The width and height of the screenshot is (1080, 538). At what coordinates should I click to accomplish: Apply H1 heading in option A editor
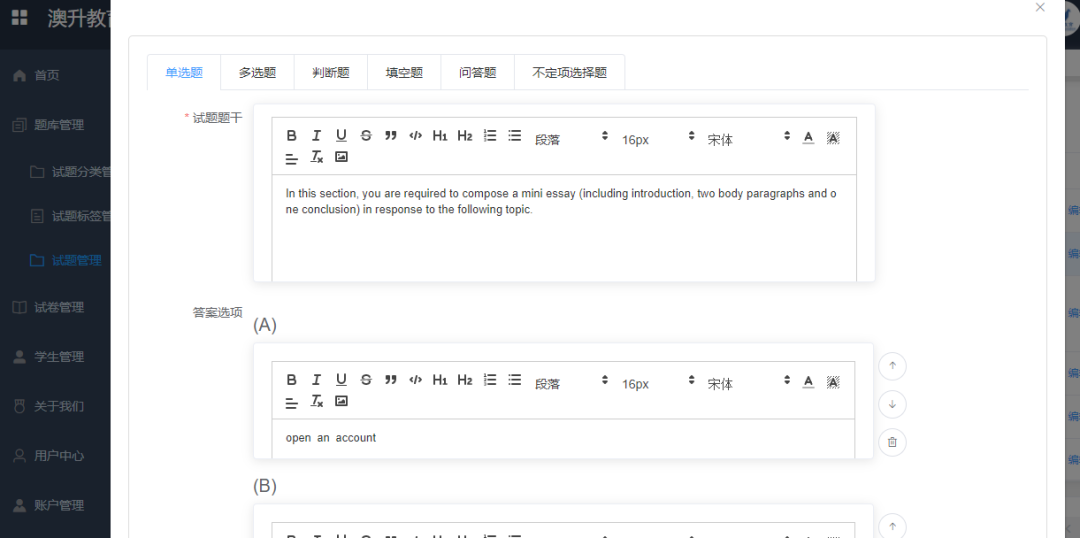point(440,380)
